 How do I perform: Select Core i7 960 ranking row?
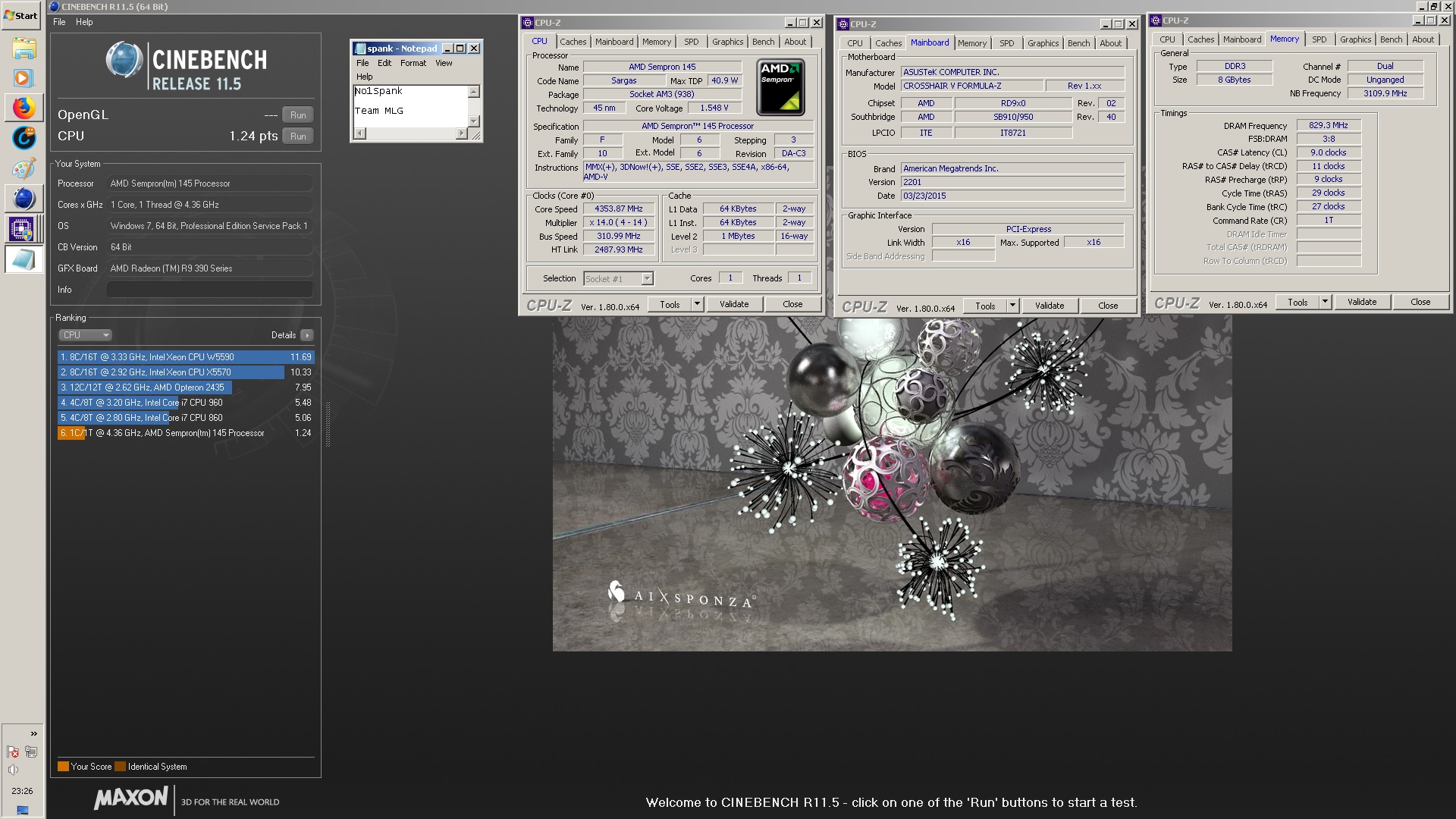click(x=186, y=403)
